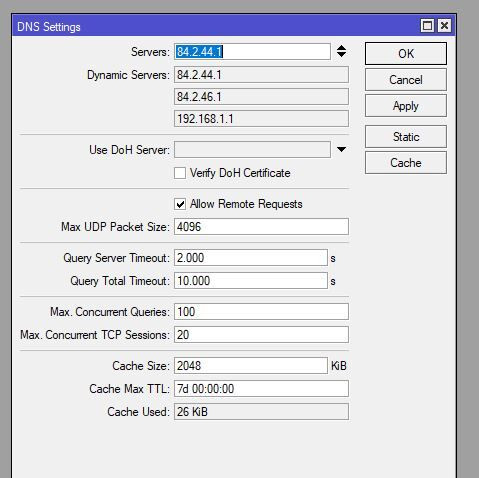Disable Allow Remote Requests checkbox
Image resolution: width=479 pixels, height=478 pixels.
[x=180, y=204]
